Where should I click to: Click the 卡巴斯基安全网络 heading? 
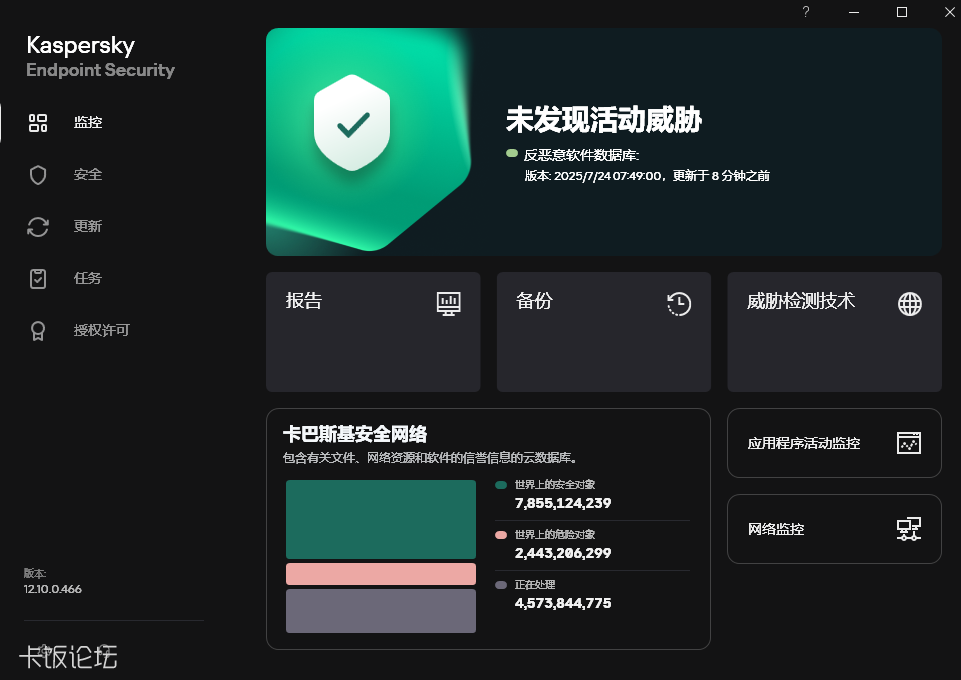(x=355, y=434)
